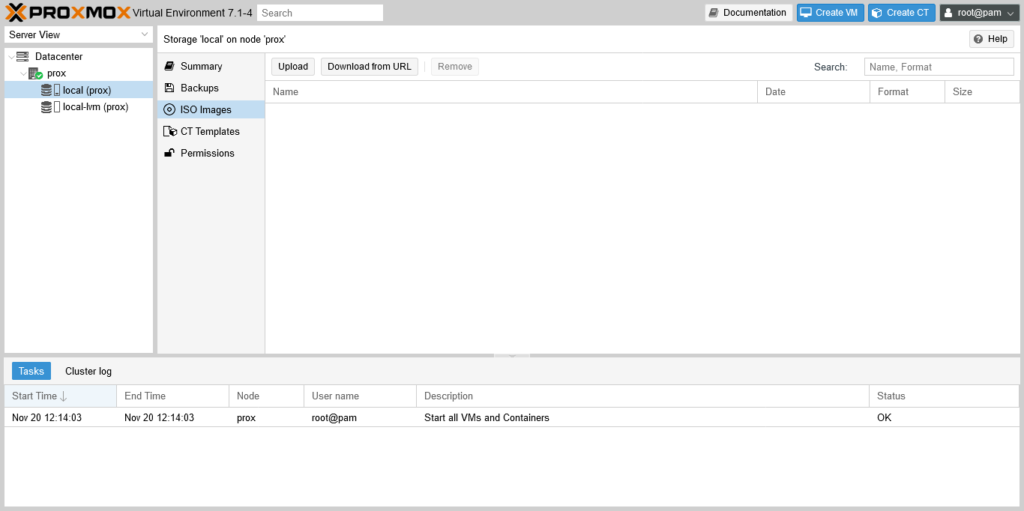The width and height of the screenshot is (1024, 511).
Task: Collapse the Datacenter tree node
Action: pos(10,57)
